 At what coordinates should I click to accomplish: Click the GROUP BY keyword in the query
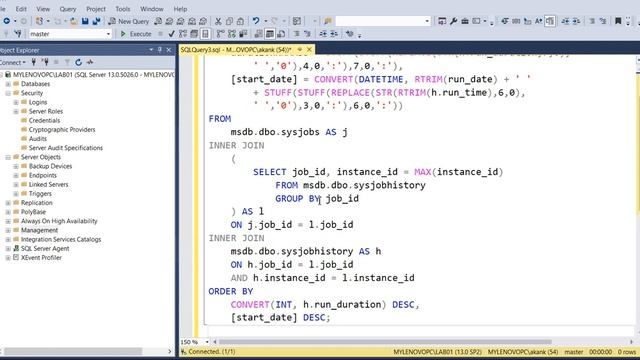point(298,198)
